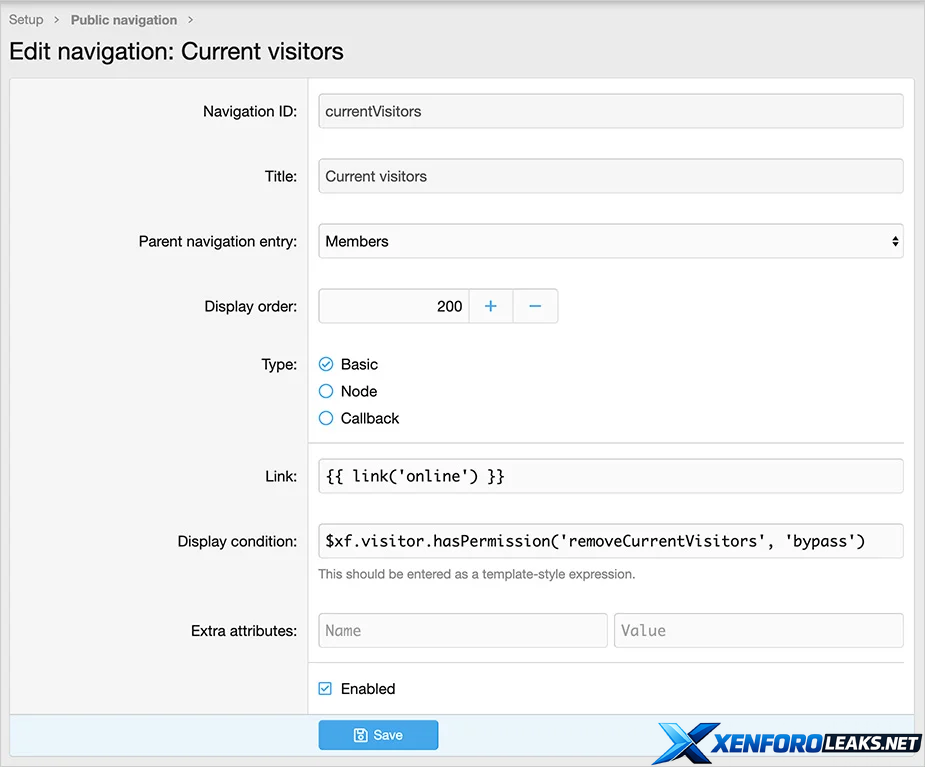The image size is (925, 767).
Task: Click the Link input field
Action: (x=610, y=476)
